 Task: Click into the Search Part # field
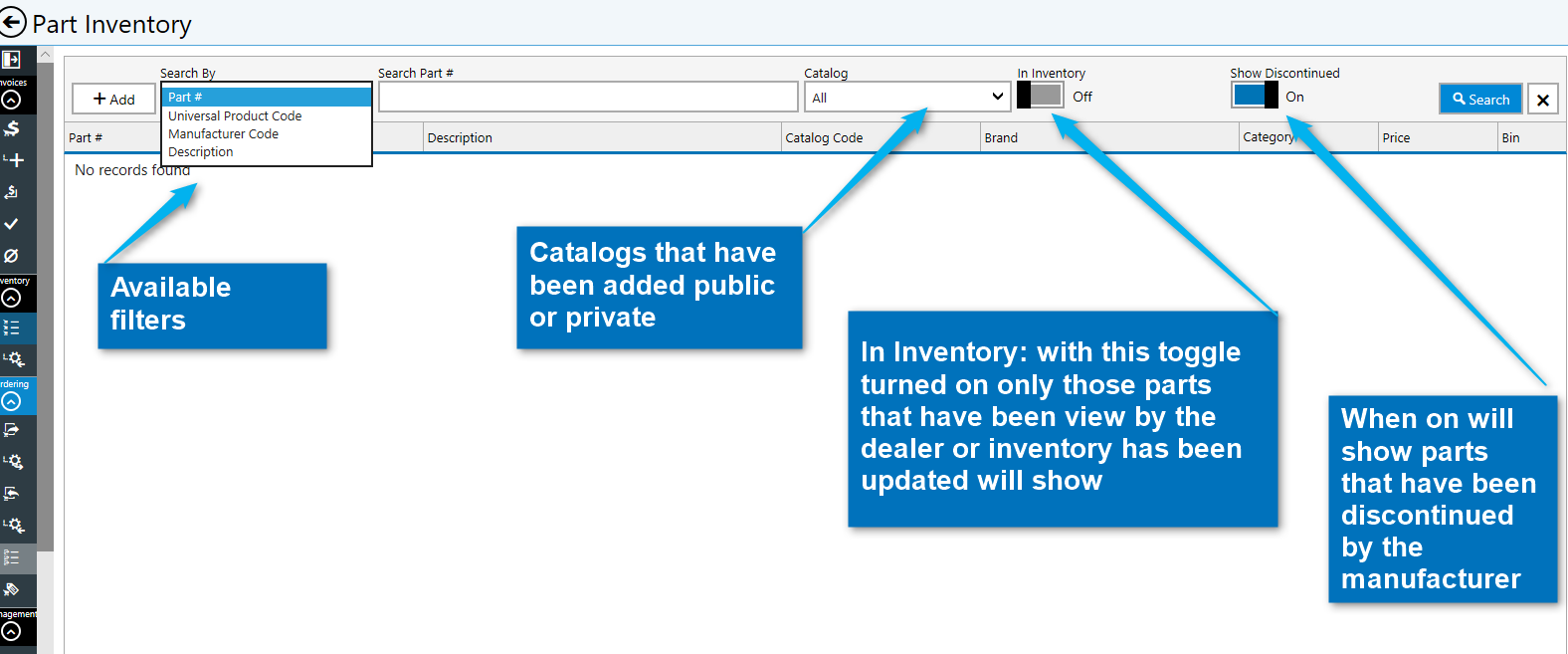tap(588, 97)
